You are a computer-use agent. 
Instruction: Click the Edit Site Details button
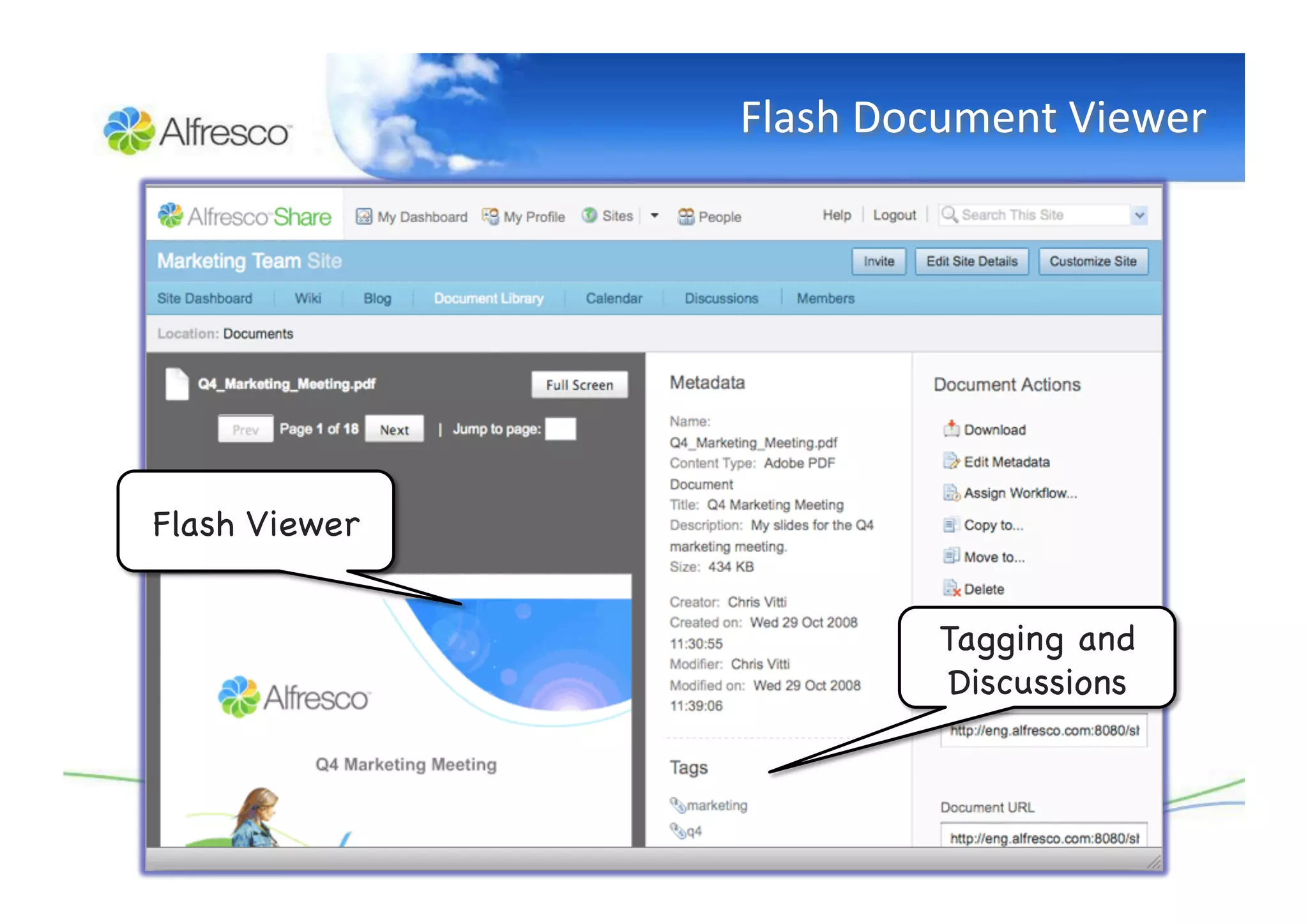(972, 261)
